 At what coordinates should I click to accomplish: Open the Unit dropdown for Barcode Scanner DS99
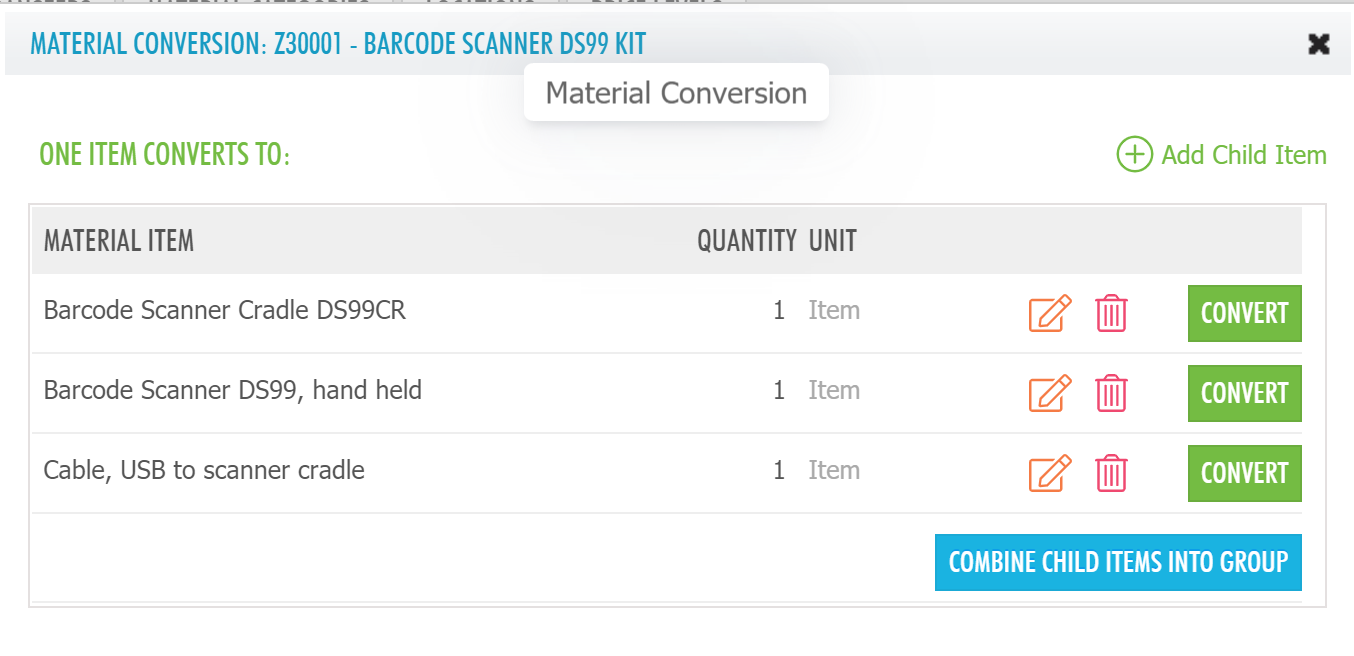(x=834, y=390)
